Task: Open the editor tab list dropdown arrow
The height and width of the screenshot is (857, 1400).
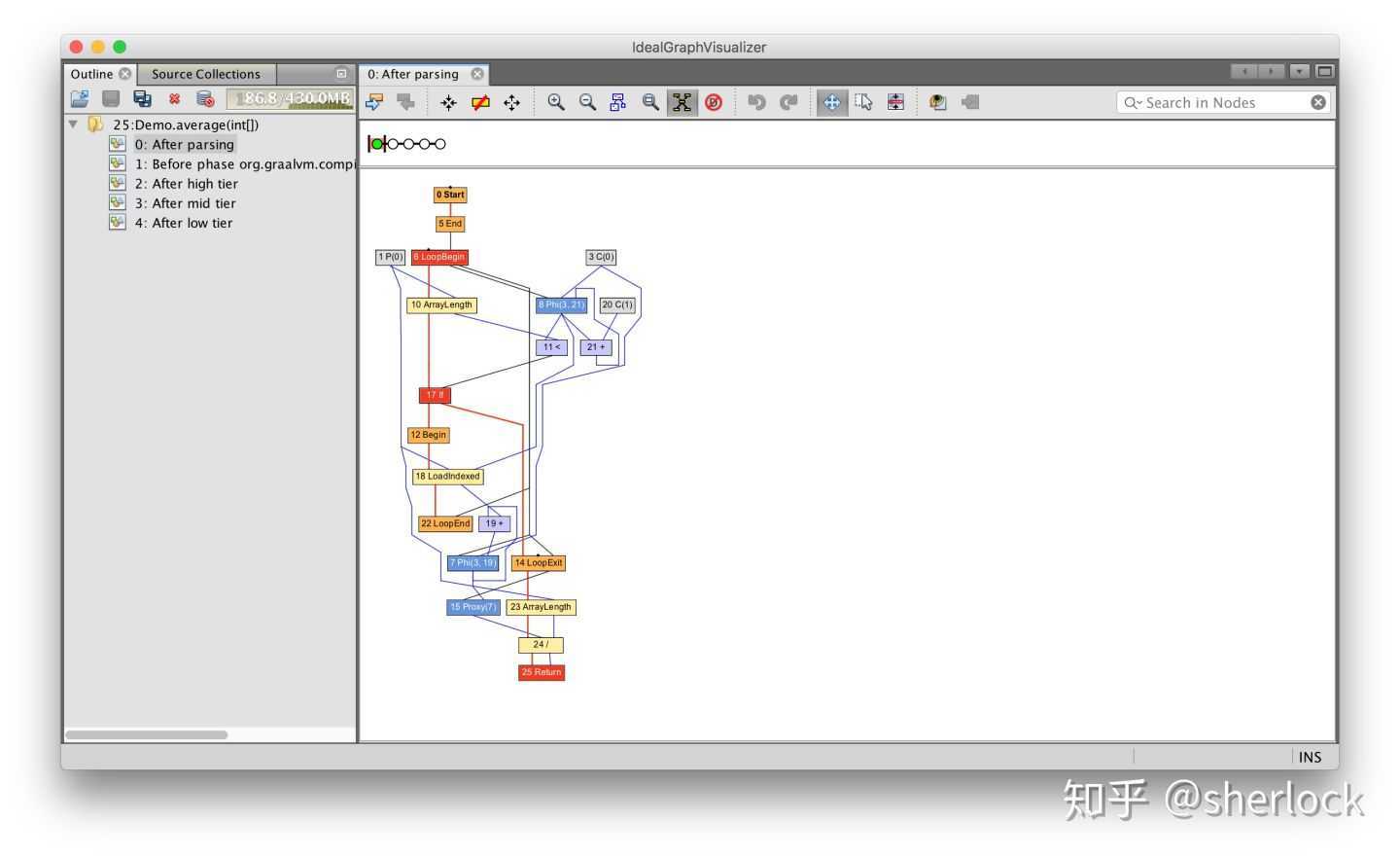Action: click(1299, 72)
